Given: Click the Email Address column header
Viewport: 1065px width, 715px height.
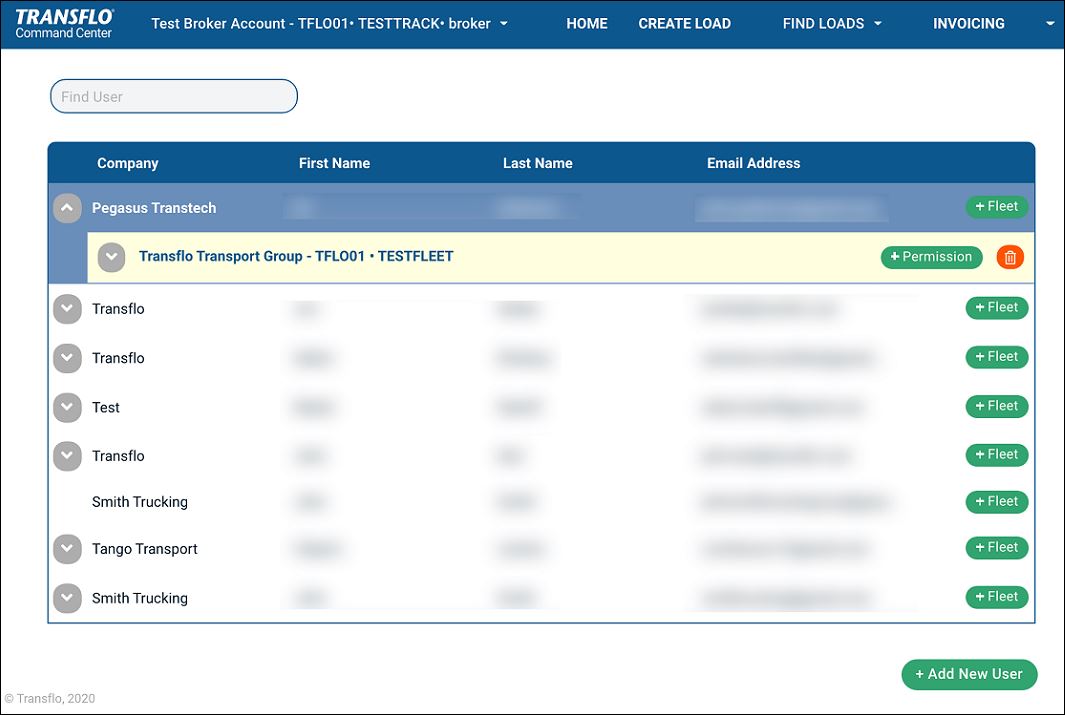Looking at the screenshot, I should (753, 163).
